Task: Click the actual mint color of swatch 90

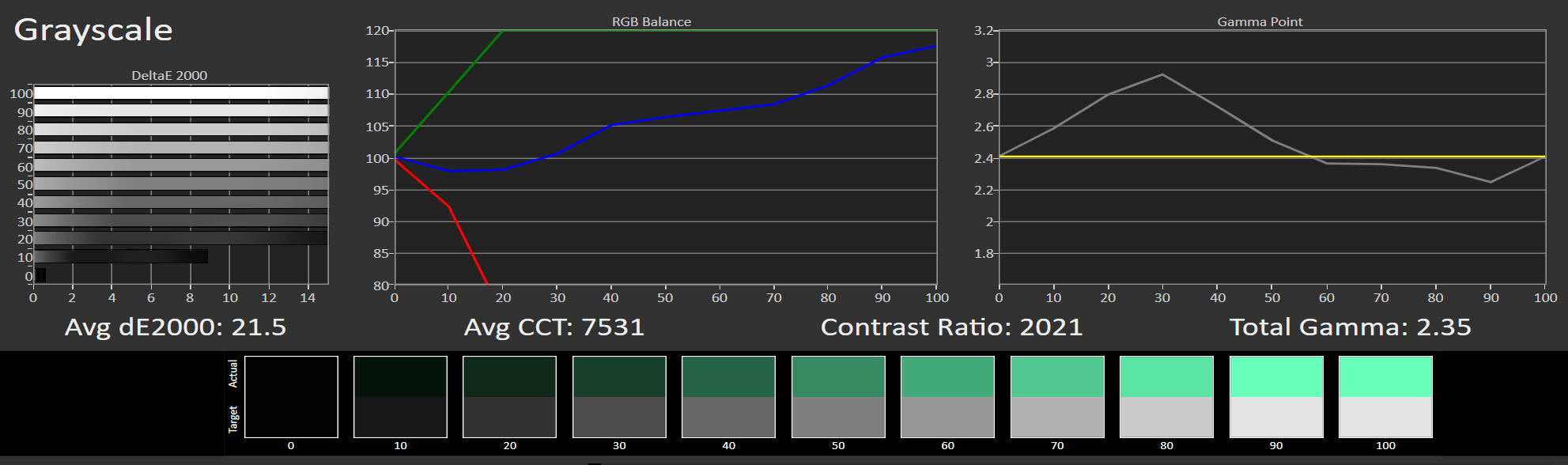Action: coord(1276,376)
